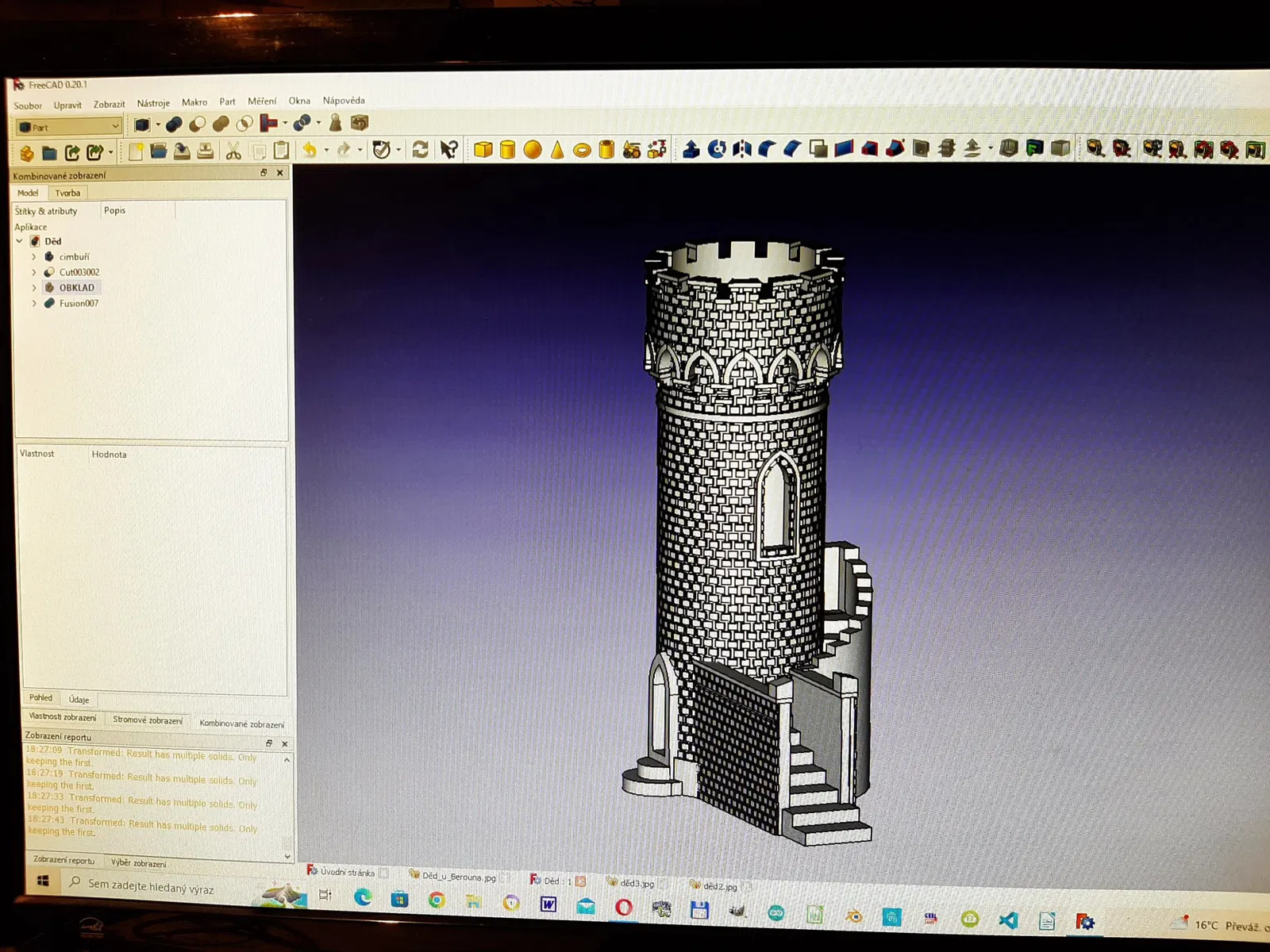The image size is (1270, 952).
Task: Expand the Fusion007 tree item
Action: (x=34, y=303)
